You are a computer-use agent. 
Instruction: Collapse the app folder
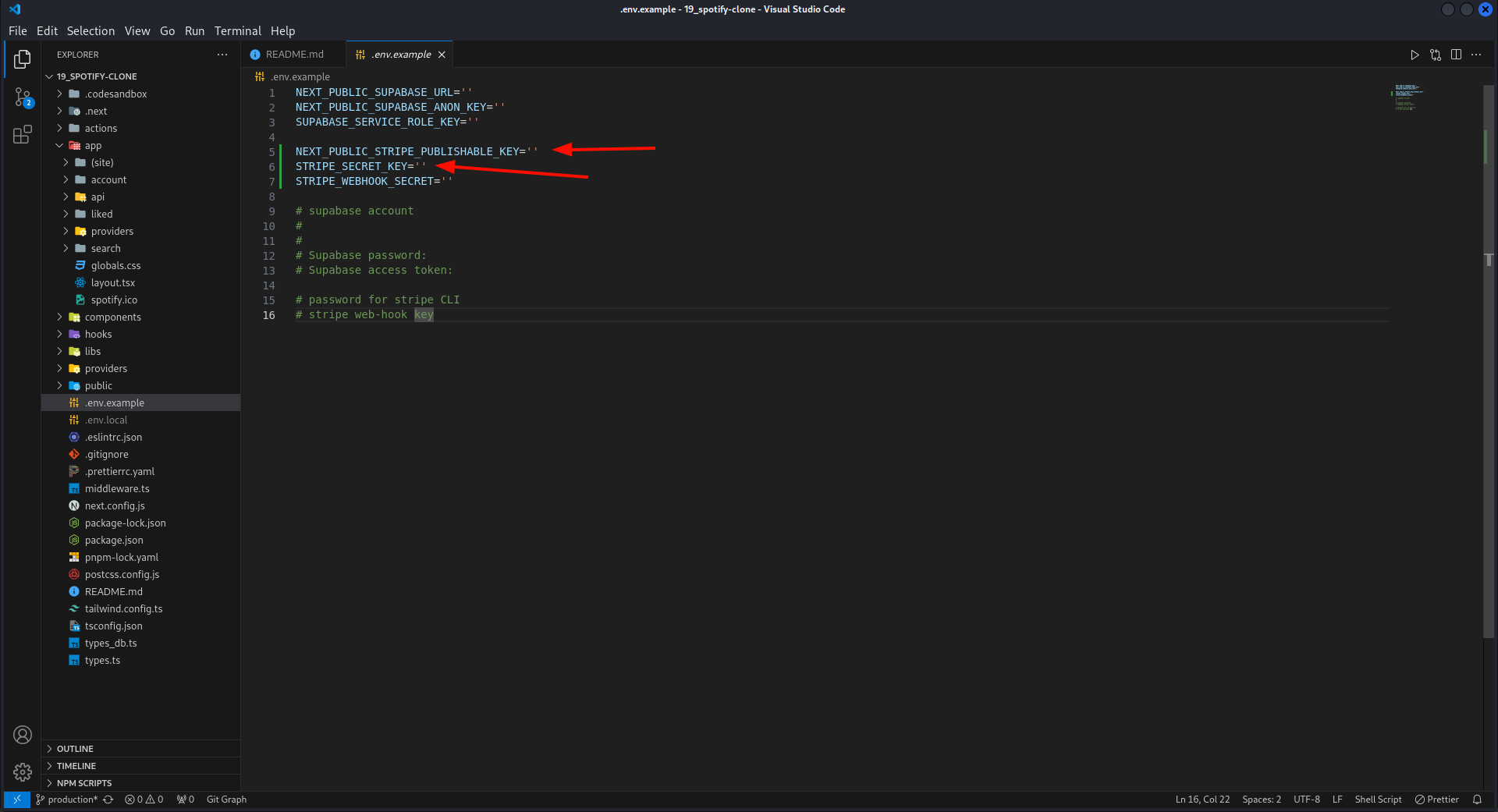[x=140, y=145]
